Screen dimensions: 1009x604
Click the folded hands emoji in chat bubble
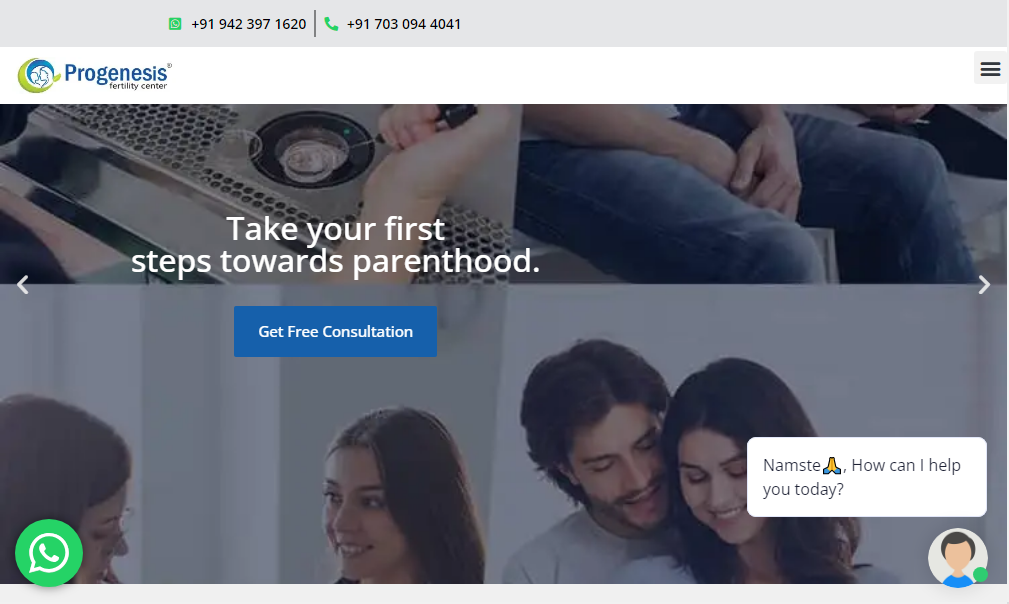tap(831, 465)
